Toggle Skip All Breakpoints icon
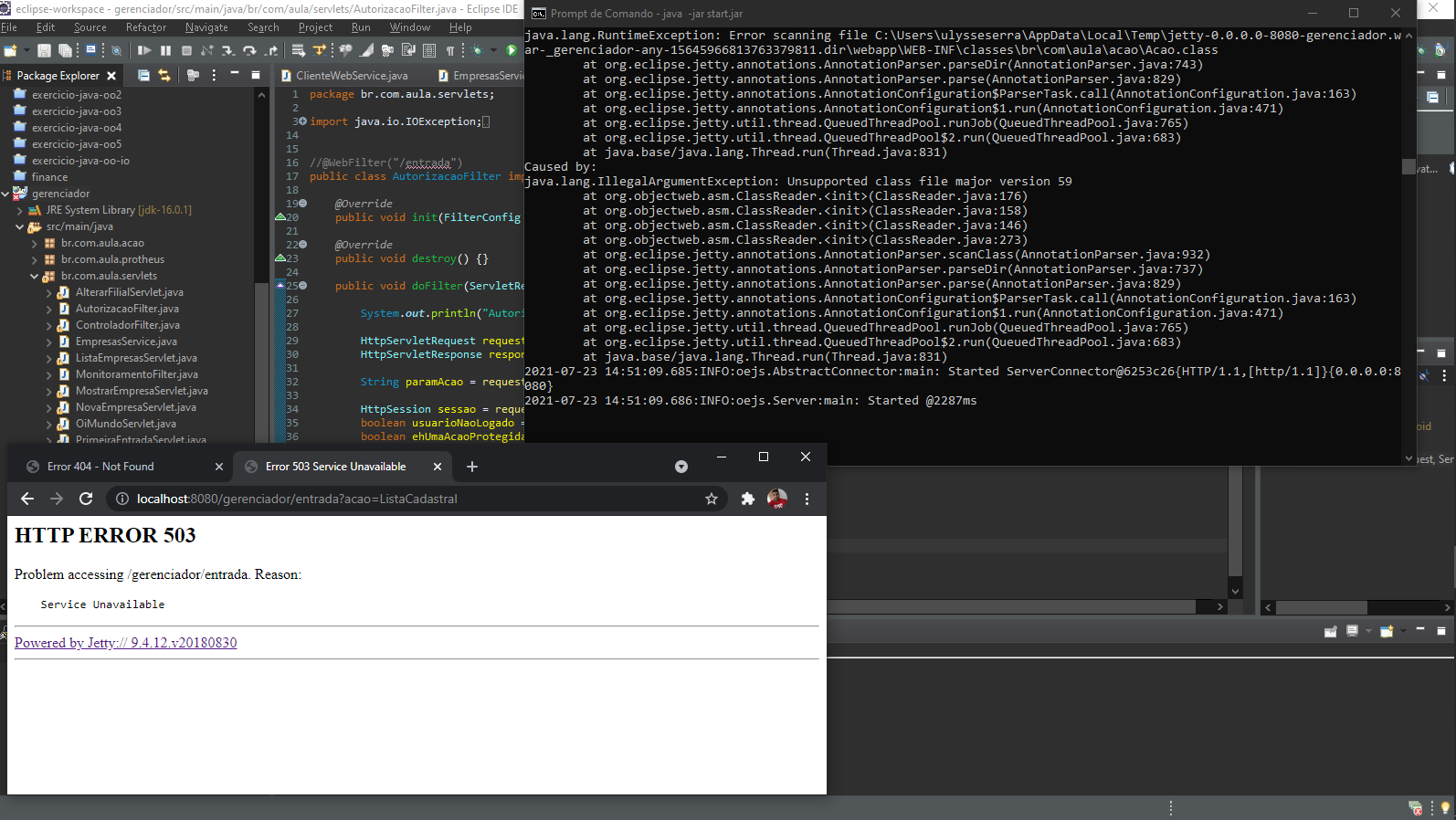The height and width of the screenshot is (820, 1456). [116, 50]
